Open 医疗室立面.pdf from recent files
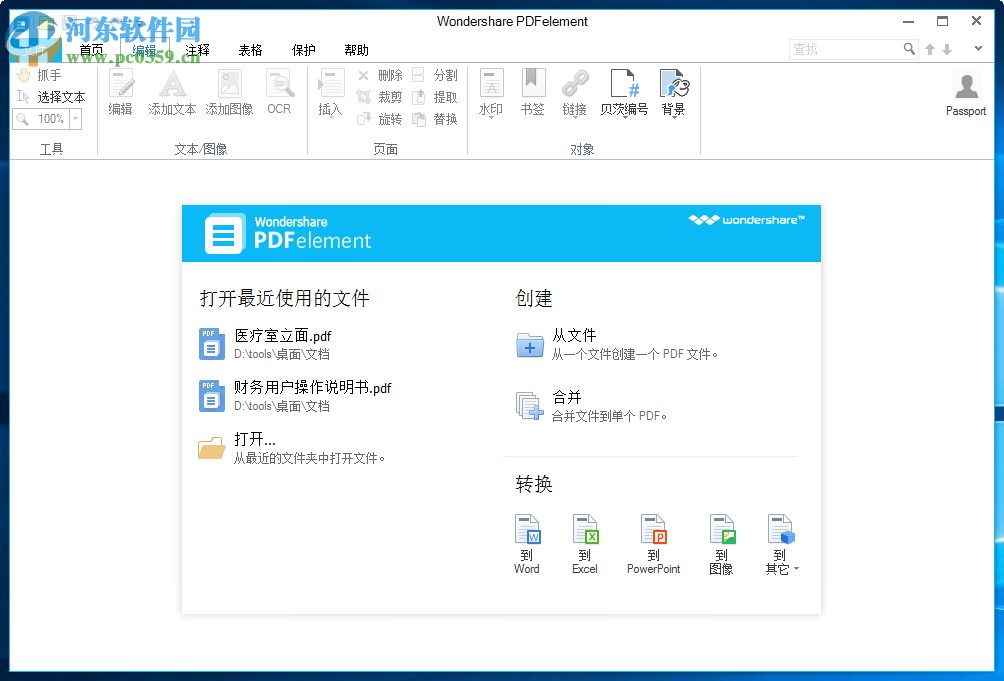The height and width of the screenshot is (681, 1004). coord(283,336)
